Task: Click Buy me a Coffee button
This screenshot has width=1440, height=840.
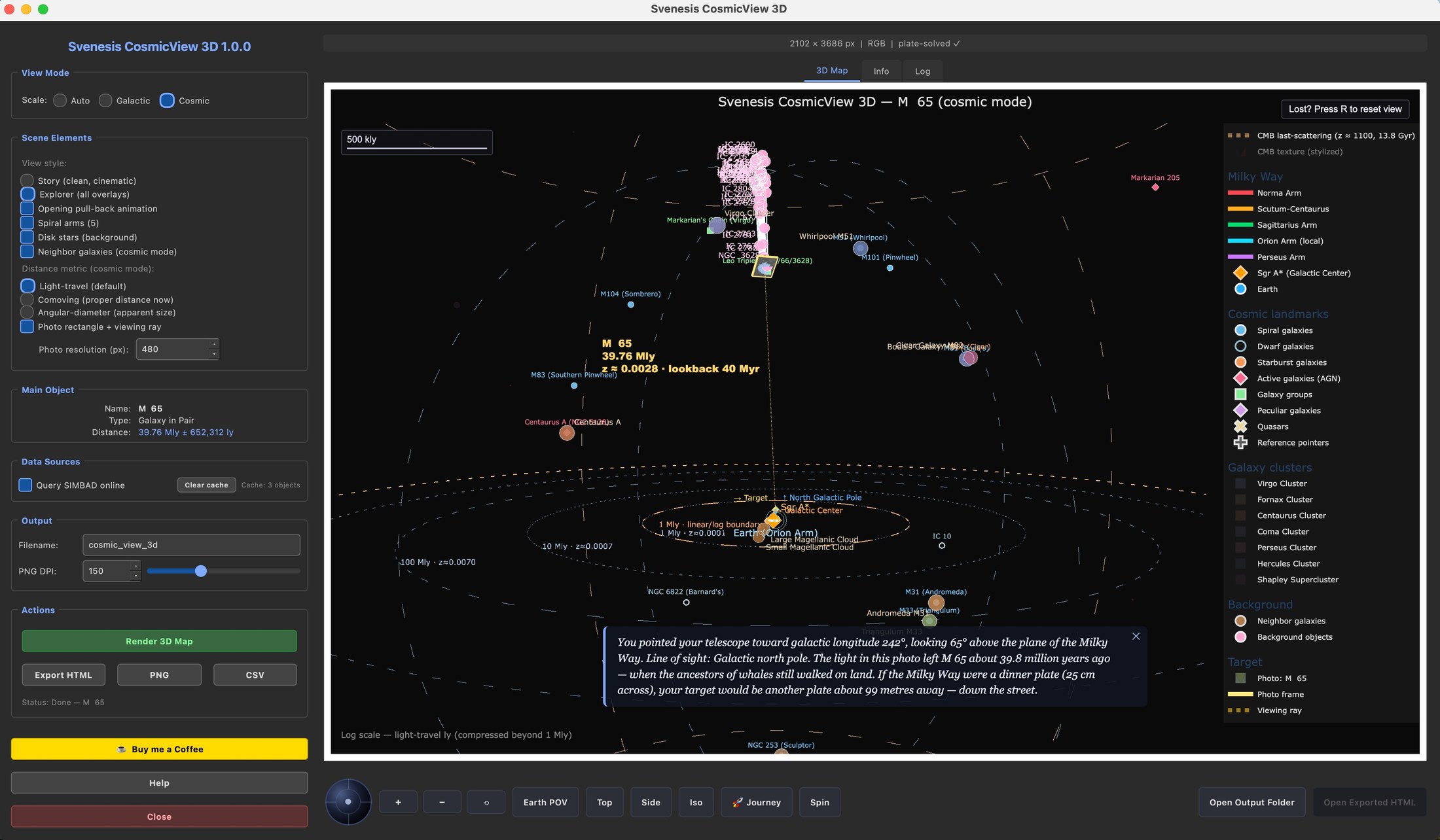Action: click(x=159, y=749)
